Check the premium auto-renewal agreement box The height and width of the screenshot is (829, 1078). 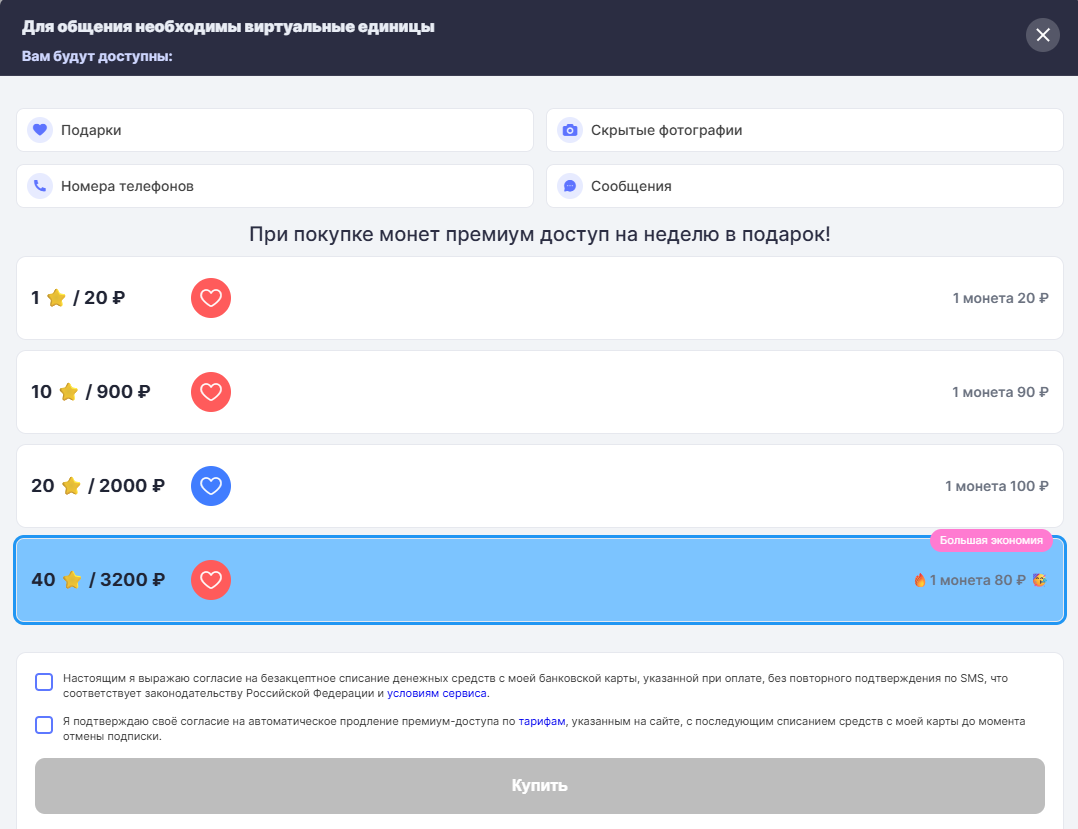[x=44, y=726]
